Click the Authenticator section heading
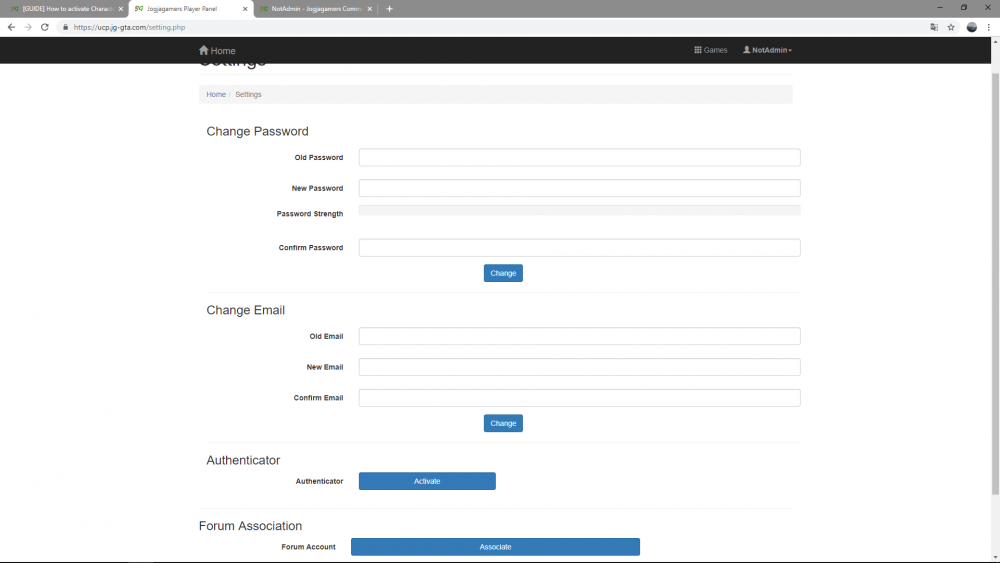The image size is (1000, 563). pyautogui.click(x=243, y=460)
